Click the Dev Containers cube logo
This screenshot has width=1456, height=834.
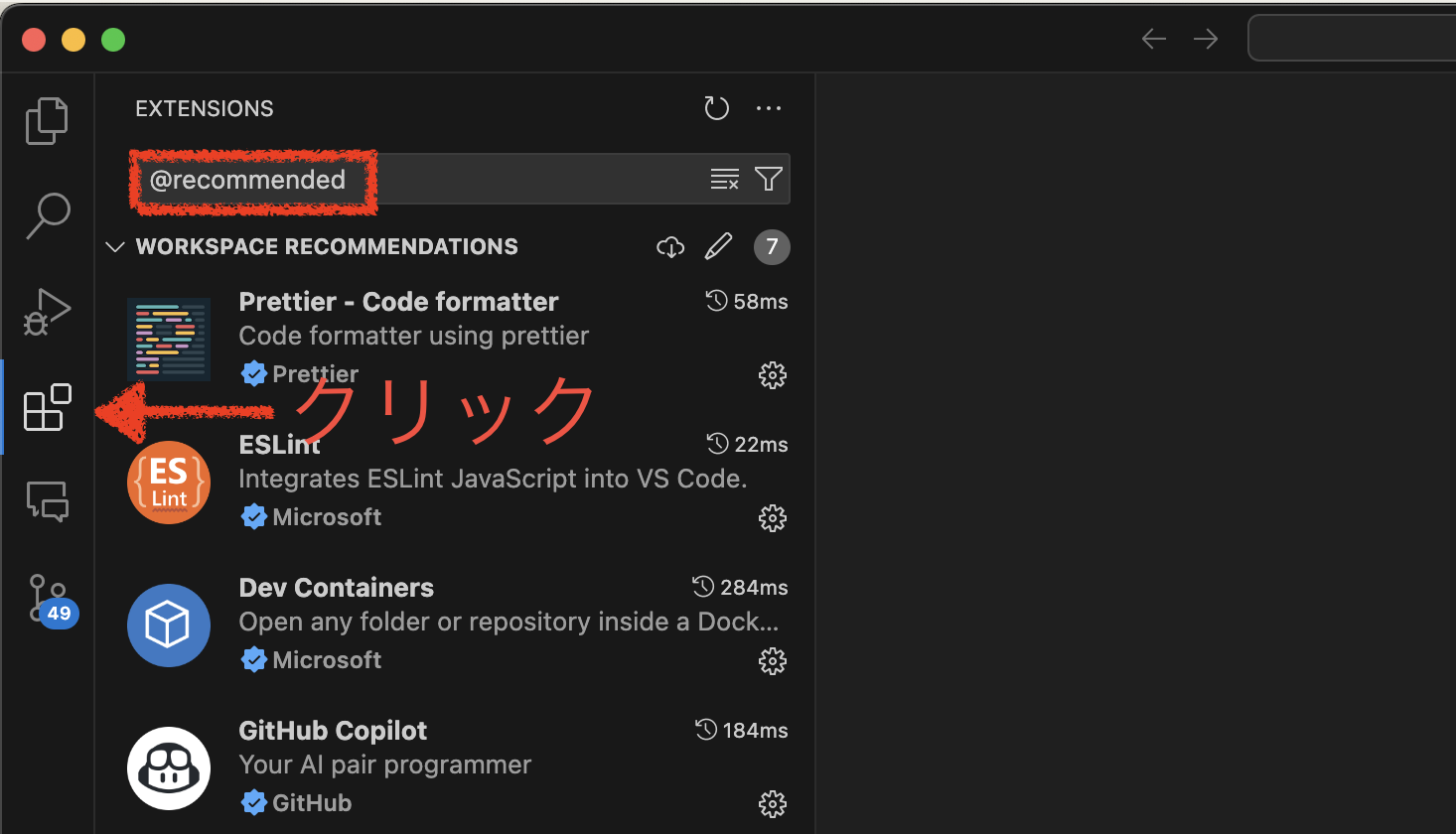pyautogui.click(x=169, y=625)
